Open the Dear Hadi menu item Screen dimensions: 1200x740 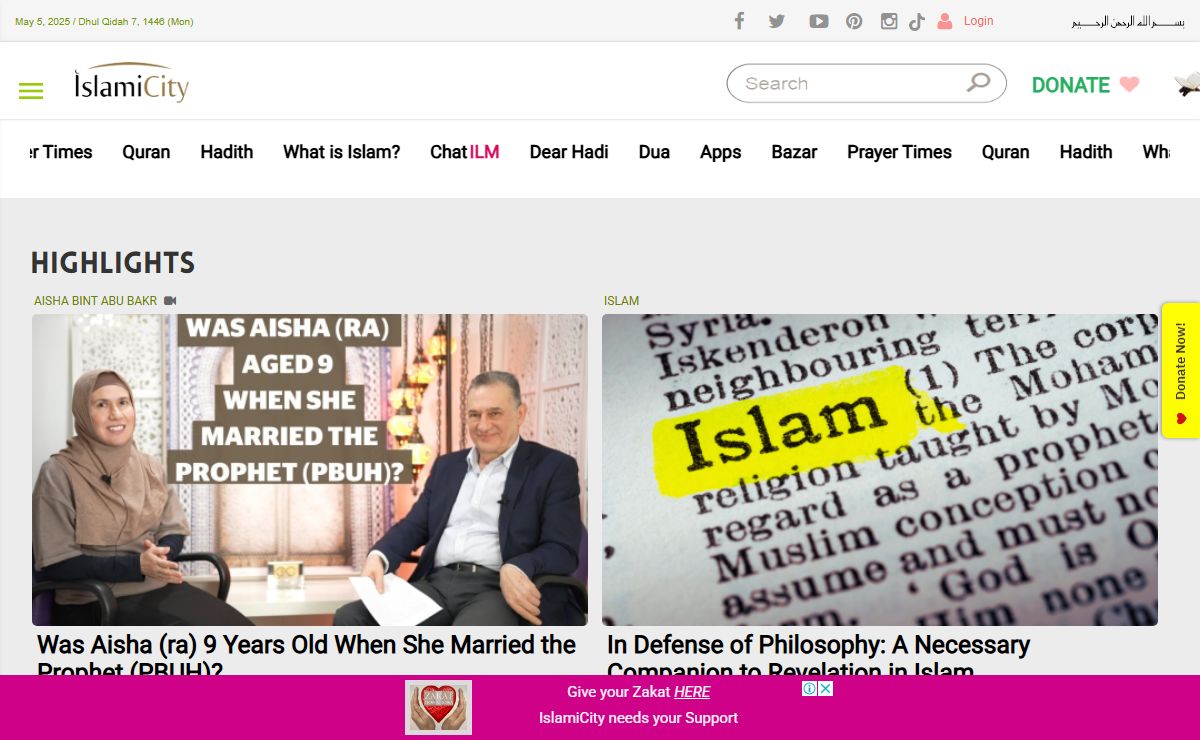tap(569, 152)
